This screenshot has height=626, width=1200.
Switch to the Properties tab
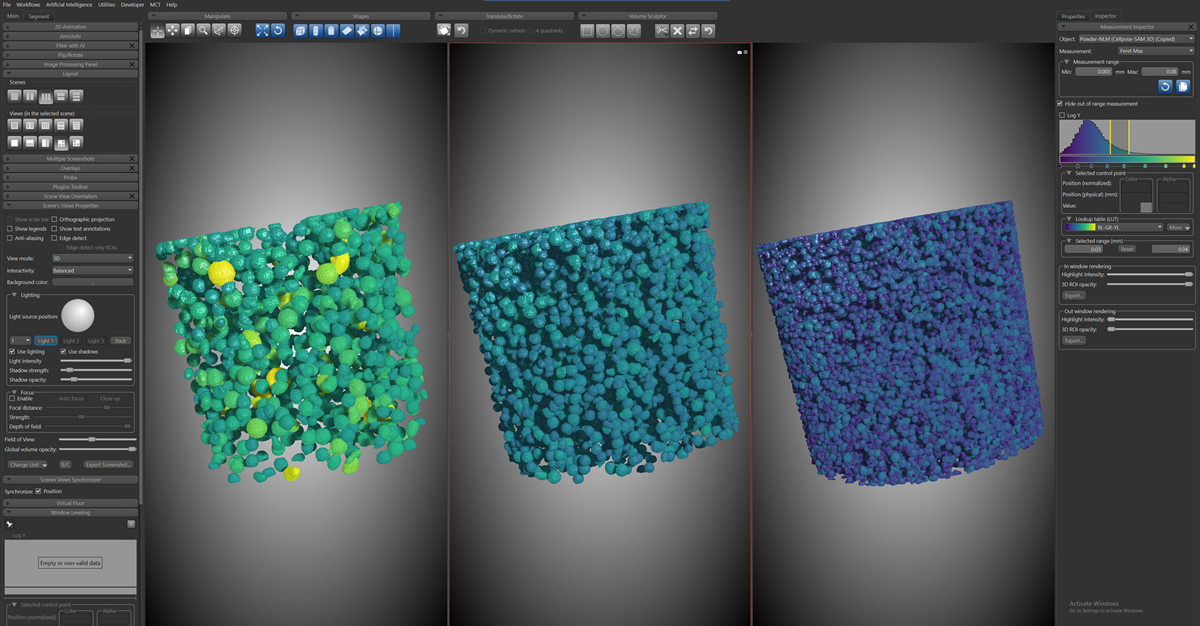click(1073, 16)
